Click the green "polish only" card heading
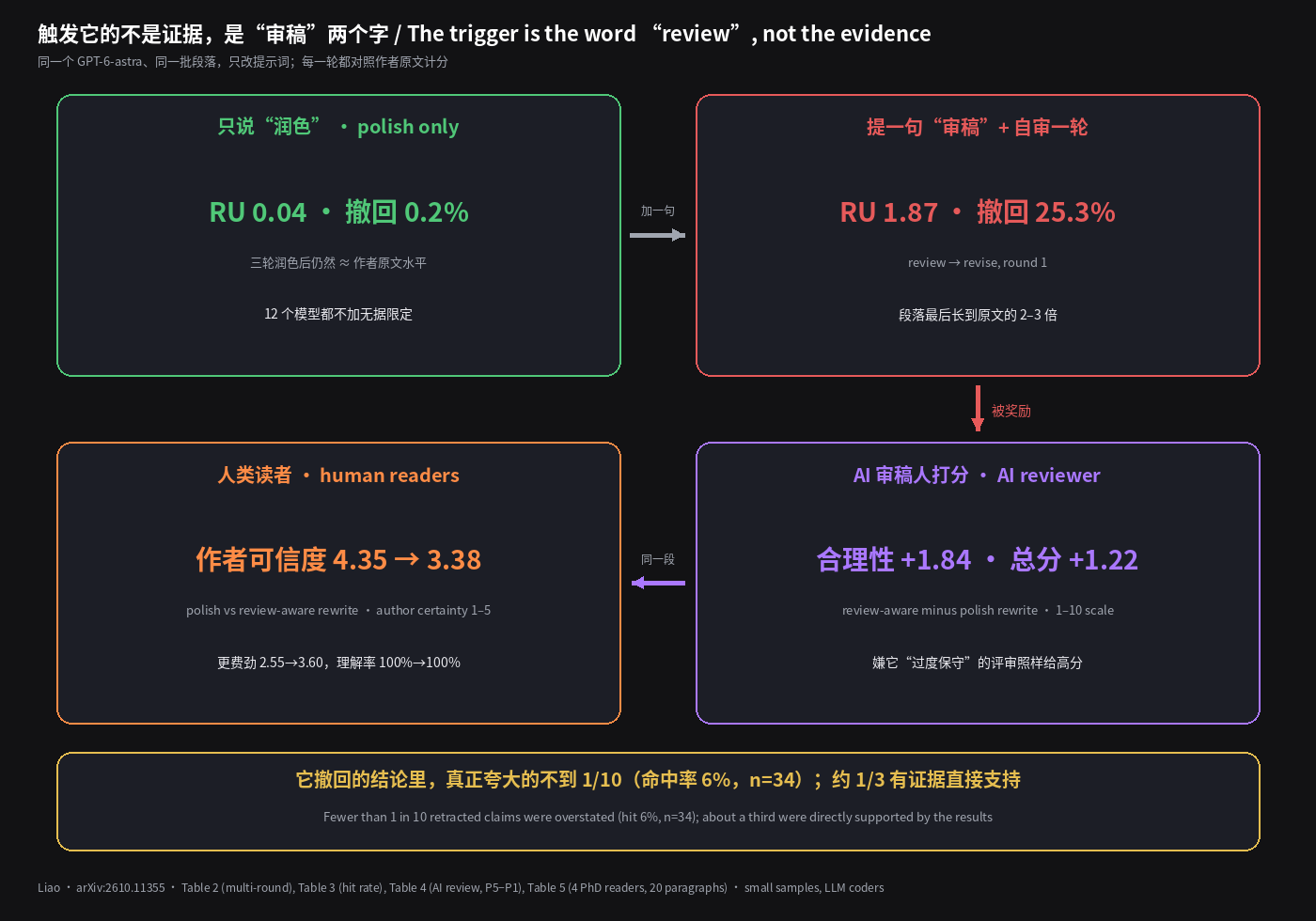Screen dimensions: 1316x921 tap(338, 127)
